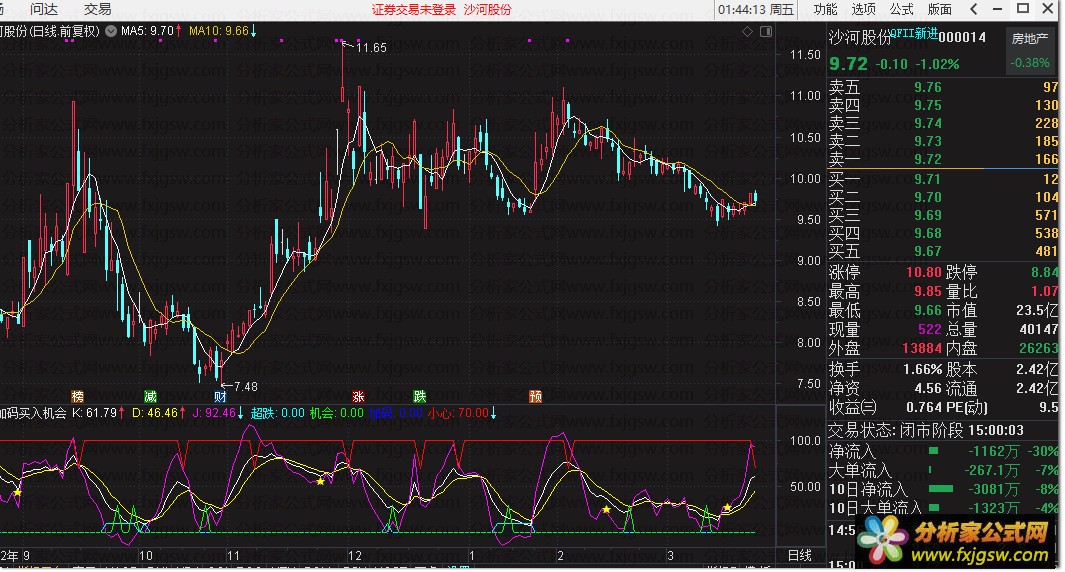Click the 10日净流入 green bar
The image size is (1065, 572).
coord(941,489)
